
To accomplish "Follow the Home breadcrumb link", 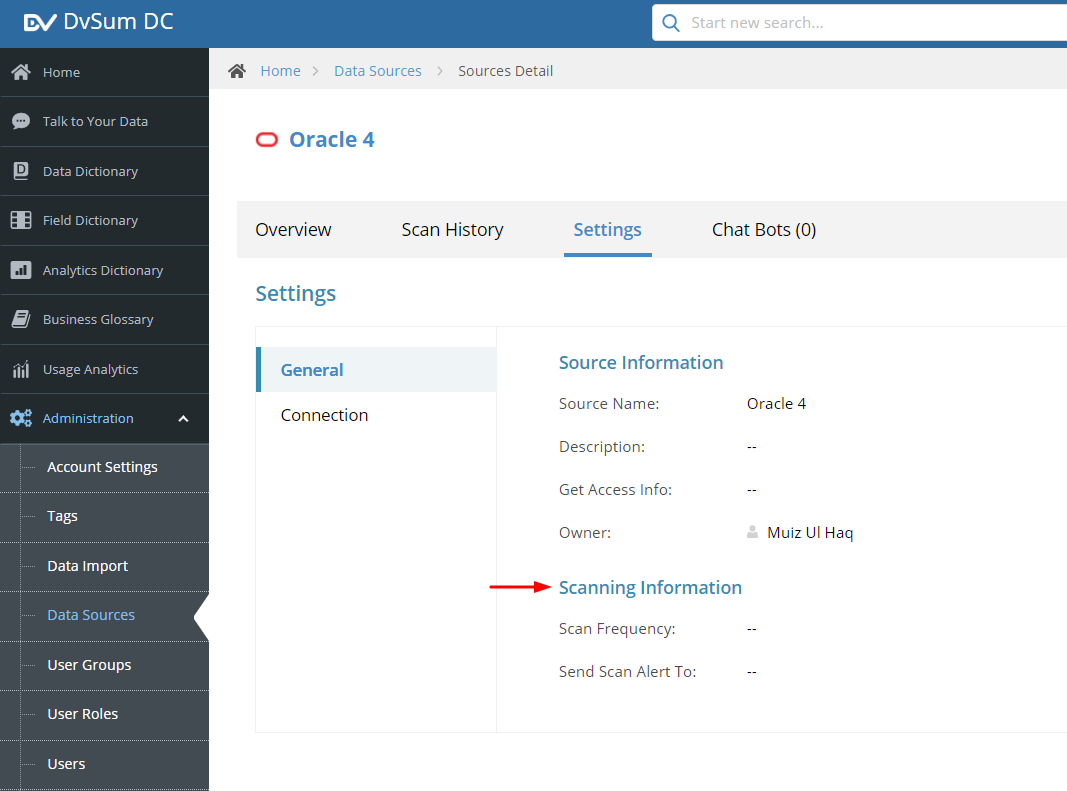I will pyautogui.click(x=280, y=71).
